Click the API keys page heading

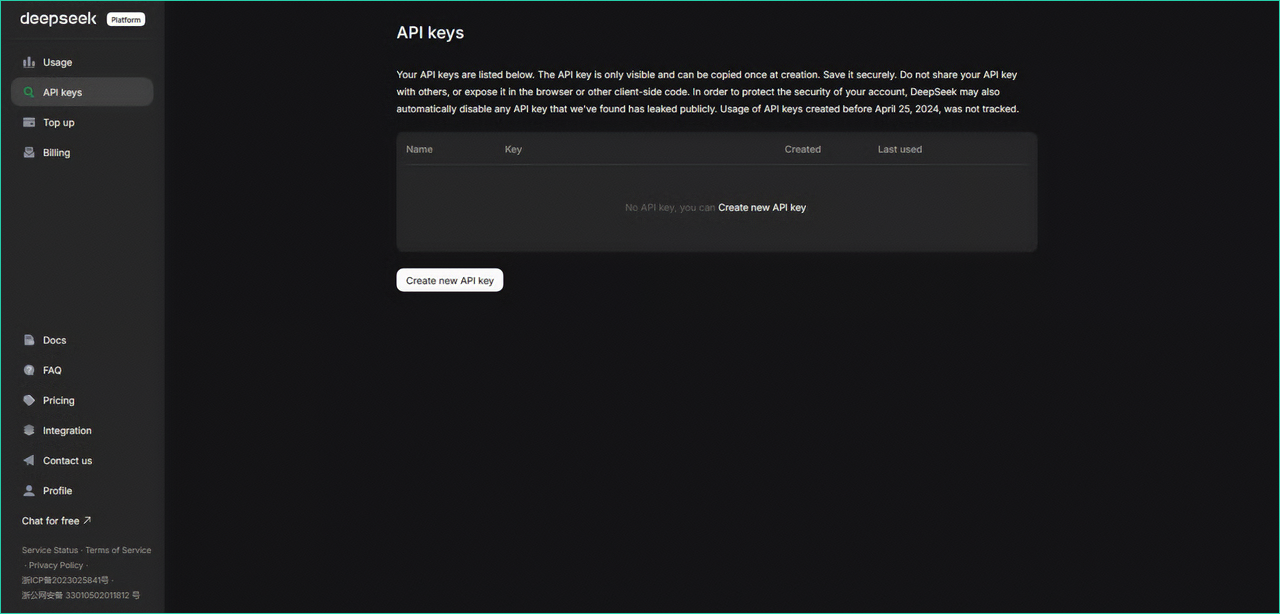pos(430,32)
